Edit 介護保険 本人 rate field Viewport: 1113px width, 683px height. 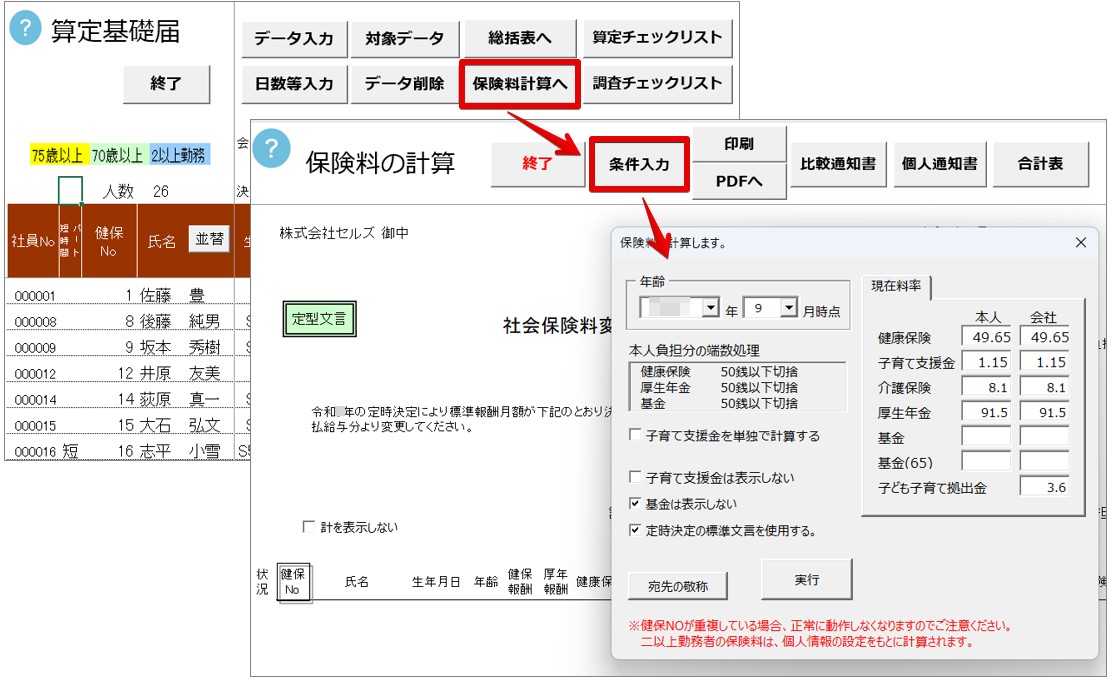[986, 388]
